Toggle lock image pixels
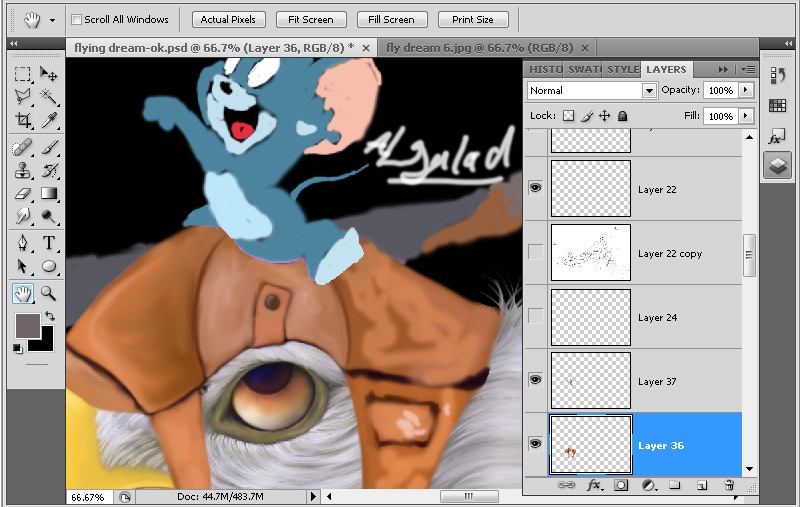The height and width of the screenshot is (507, 800). (x=587, y=116)
